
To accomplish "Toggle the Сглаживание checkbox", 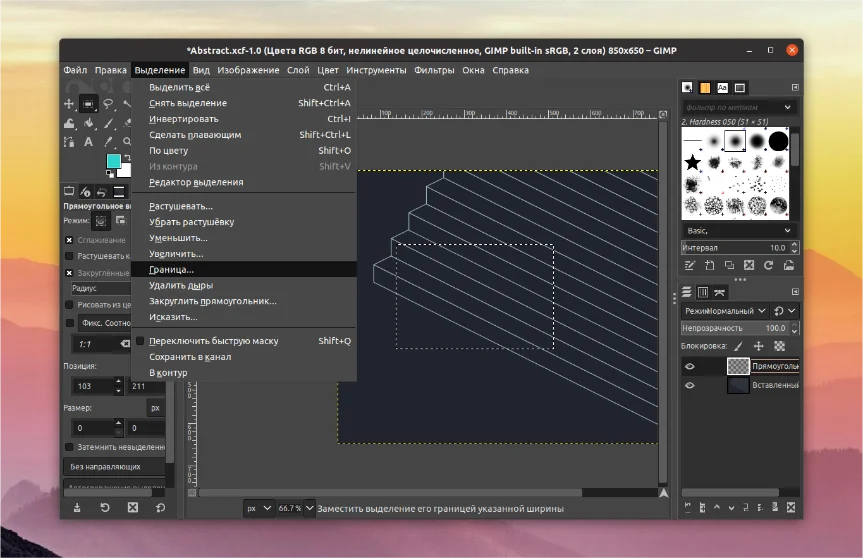I will (69, 240).
